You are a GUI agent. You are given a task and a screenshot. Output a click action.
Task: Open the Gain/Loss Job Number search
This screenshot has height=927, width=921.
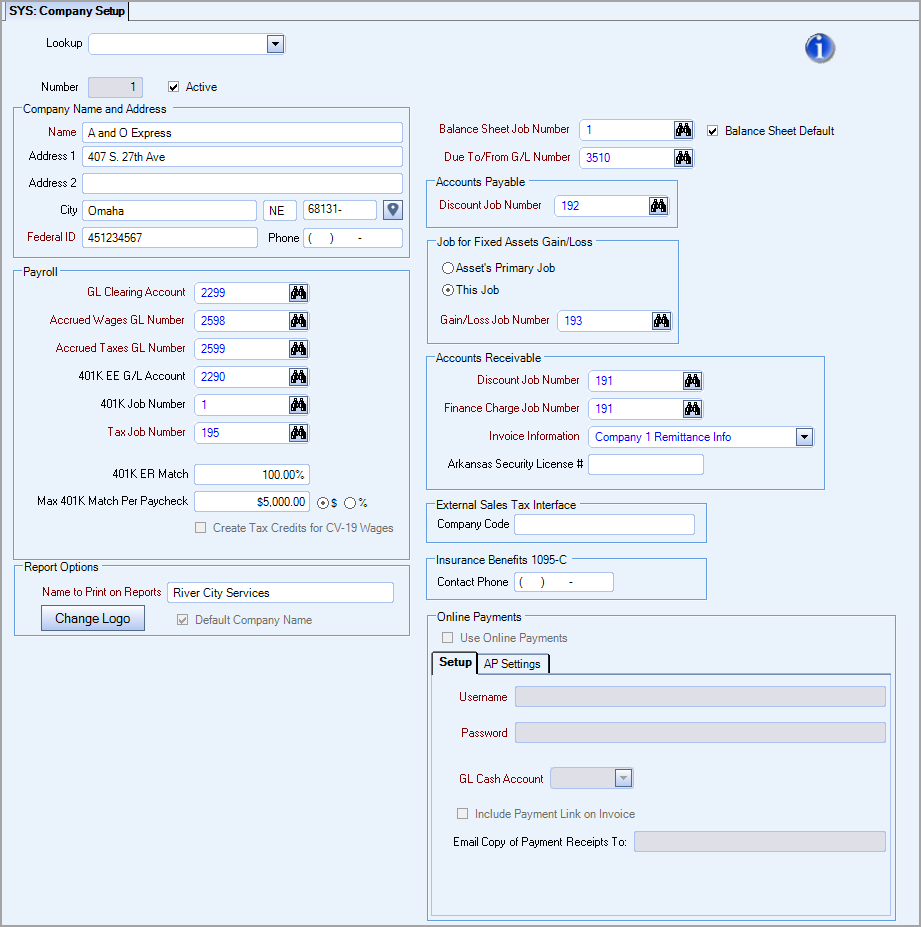click(661, 320)
